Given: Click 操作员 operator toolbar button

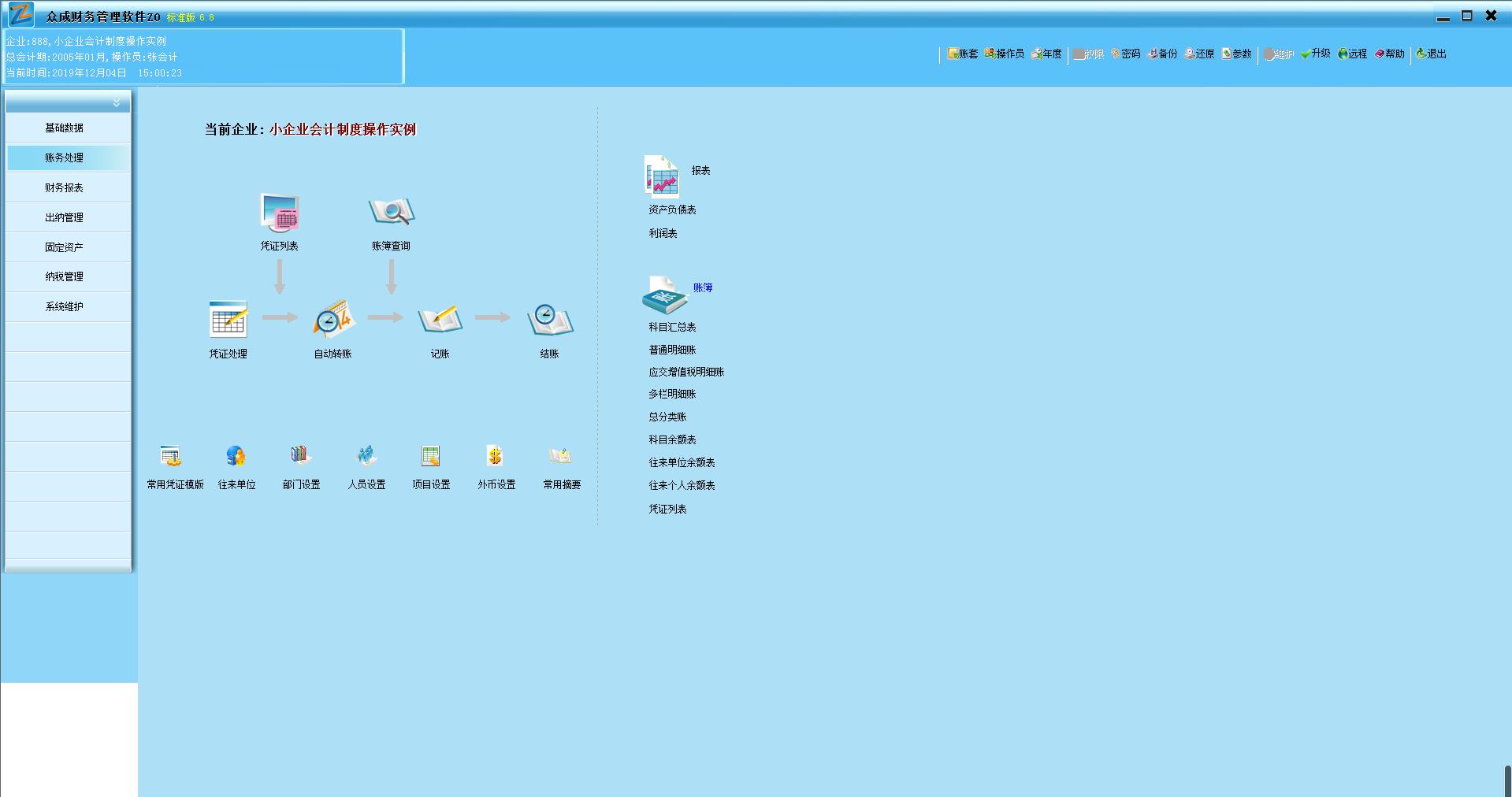Looking at the screenshot, I should 1004,54.
